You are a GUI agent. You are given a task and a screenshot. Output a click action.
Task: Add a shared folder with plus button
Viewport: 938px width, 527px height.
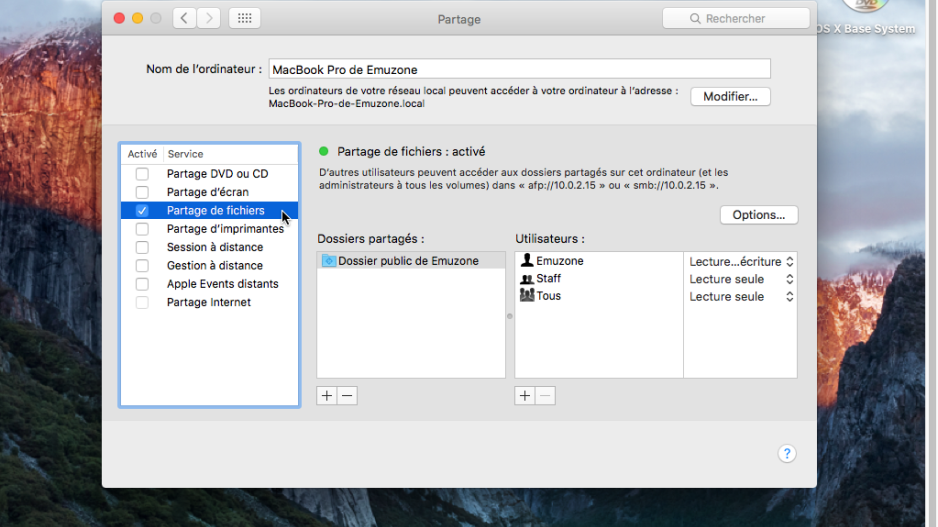[327, 395]
